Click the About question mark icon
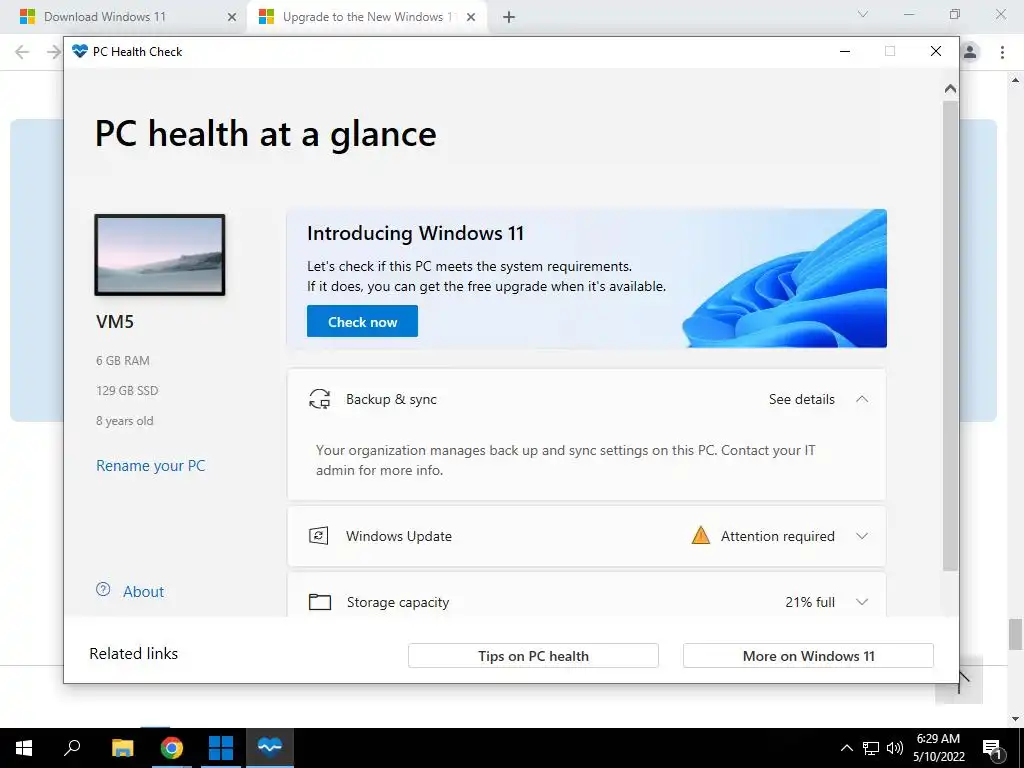Image resolution: width=1024 pixels, height=768 pixels. (x=103, y=590)
